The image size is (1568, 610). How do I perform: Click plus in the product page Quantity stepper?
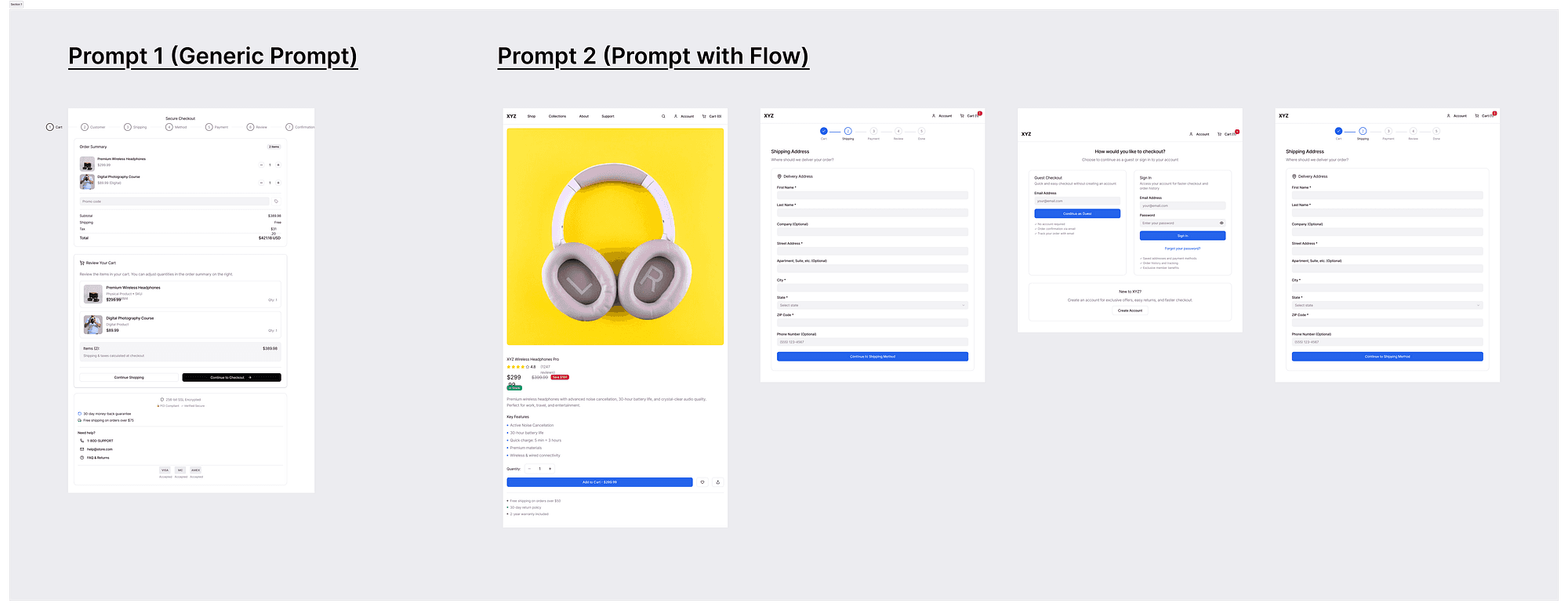coord(550,469)
